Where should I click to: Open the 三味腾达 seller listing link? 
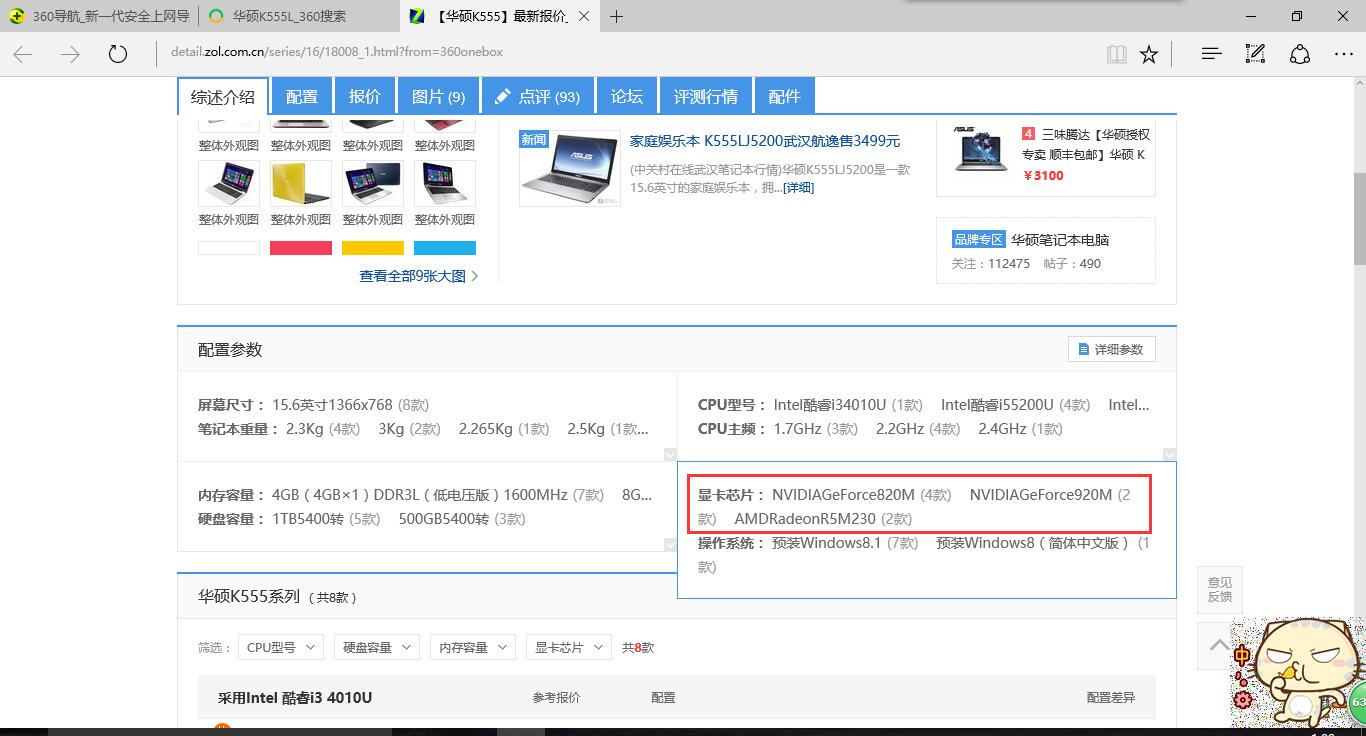[x=1085, y=144]
